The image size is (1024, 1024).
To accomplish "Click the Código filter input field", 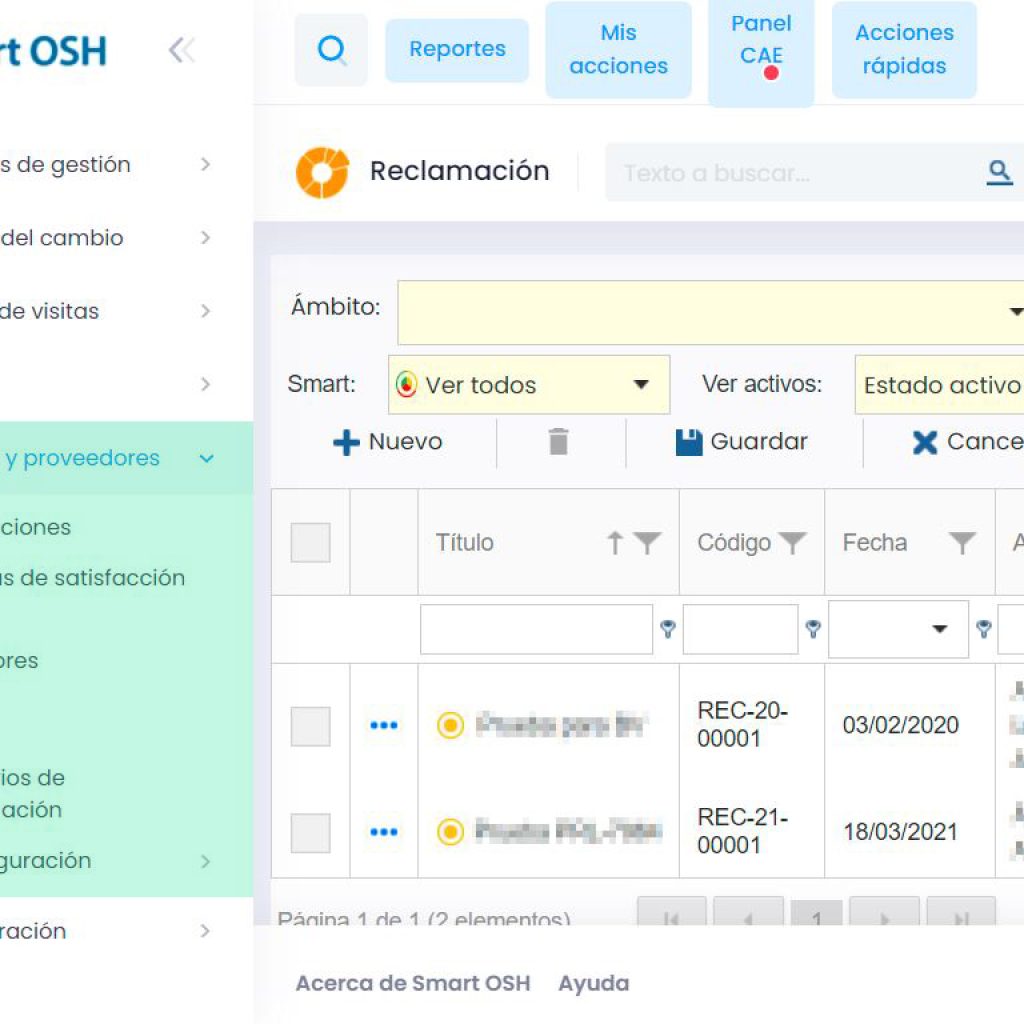I will (x=740, y=629).
